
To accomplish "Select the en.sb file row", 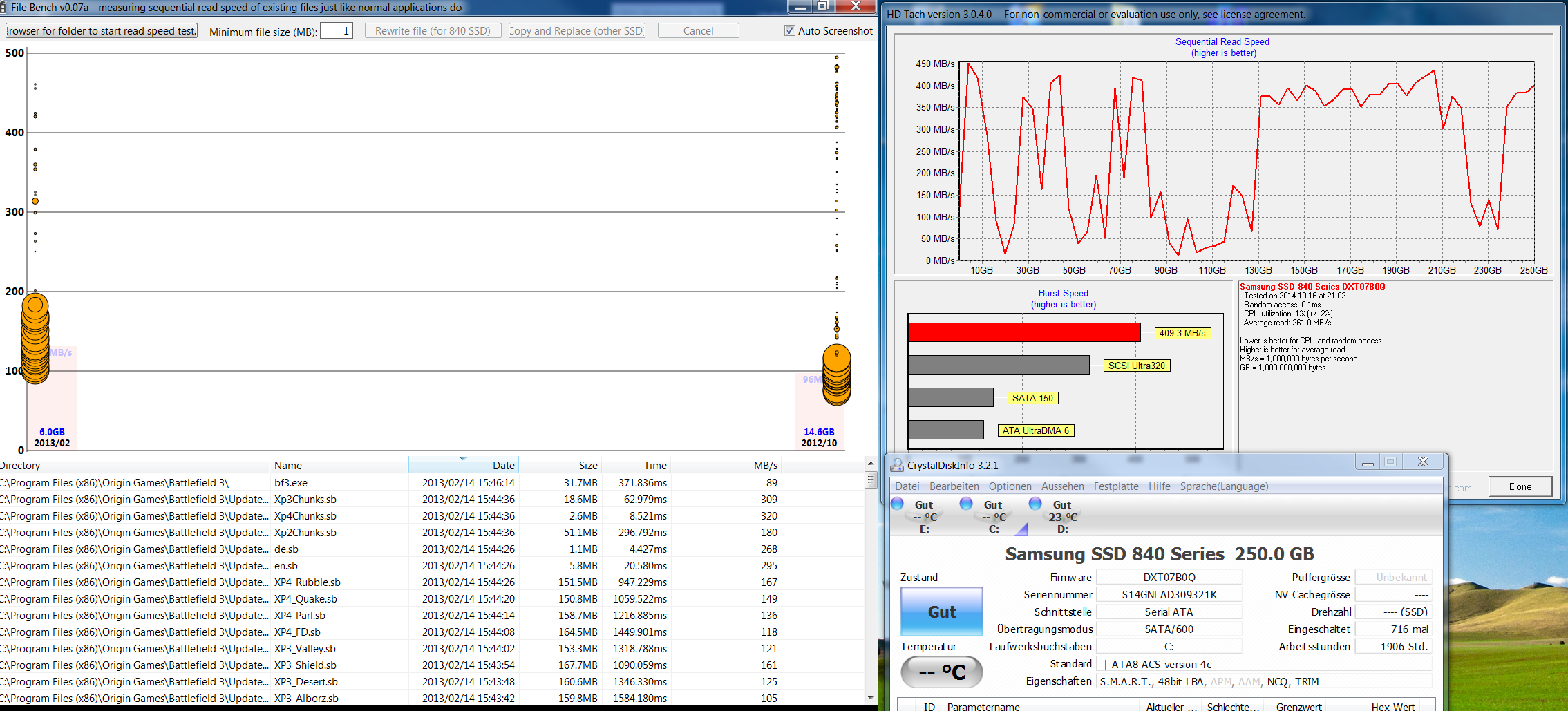I will click(x=432, y=565).
